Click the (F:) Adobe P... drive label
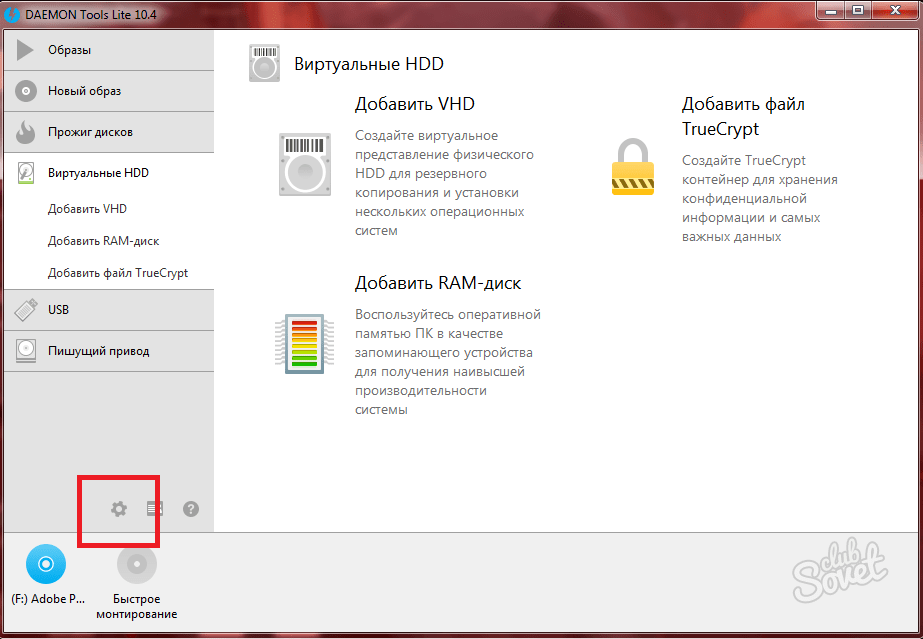 (48, 599)
